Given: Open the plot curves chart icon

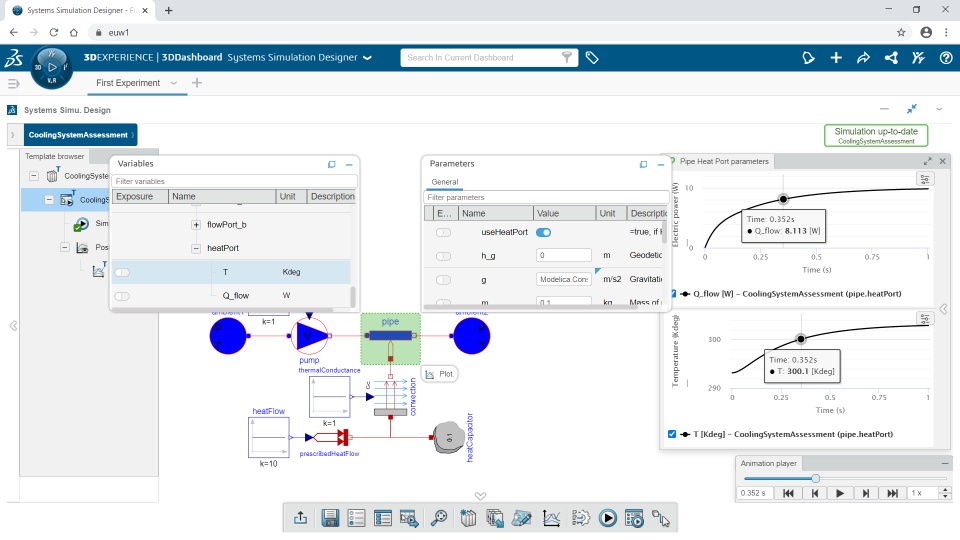Looking at the screenshot, I should coord(551,518).
